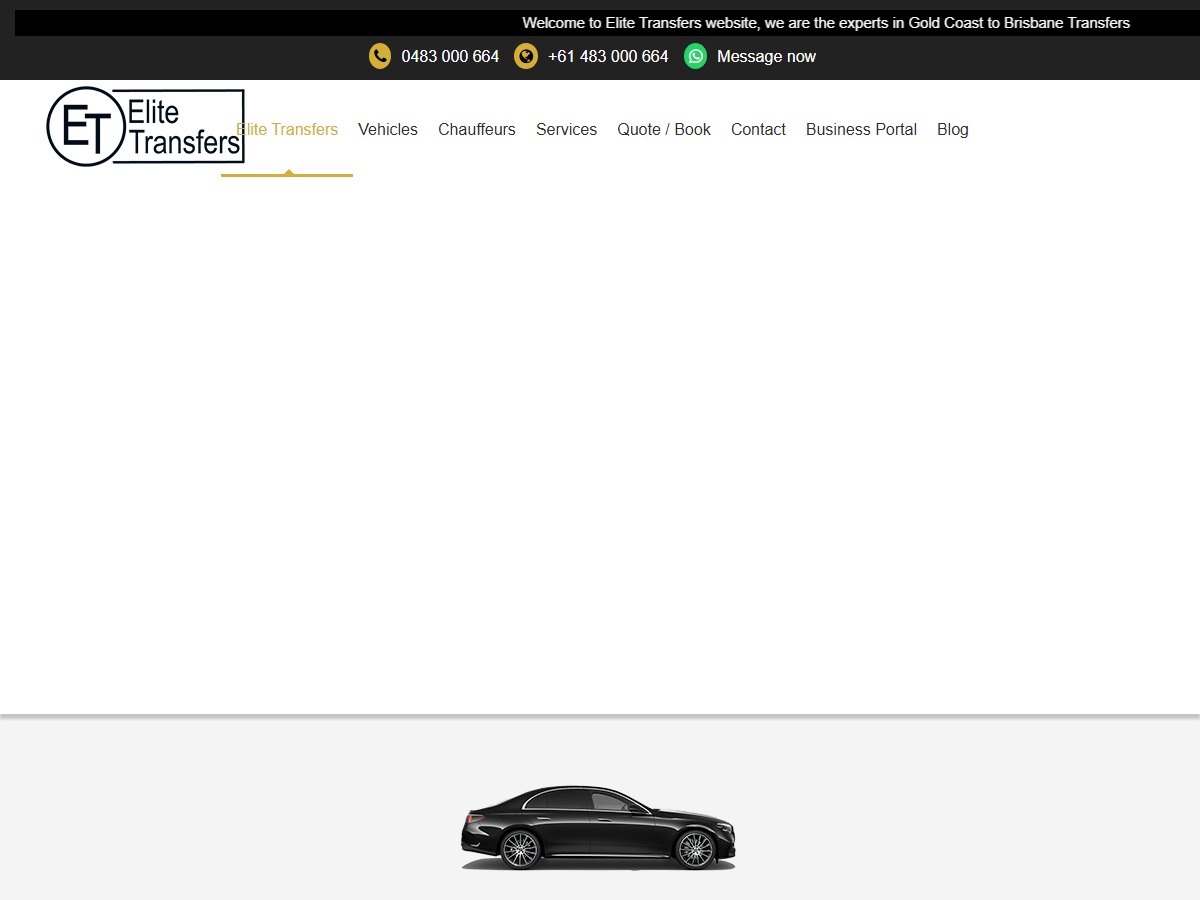Visit the Blog page
The image size is (1200, 900).
[953, 129]
